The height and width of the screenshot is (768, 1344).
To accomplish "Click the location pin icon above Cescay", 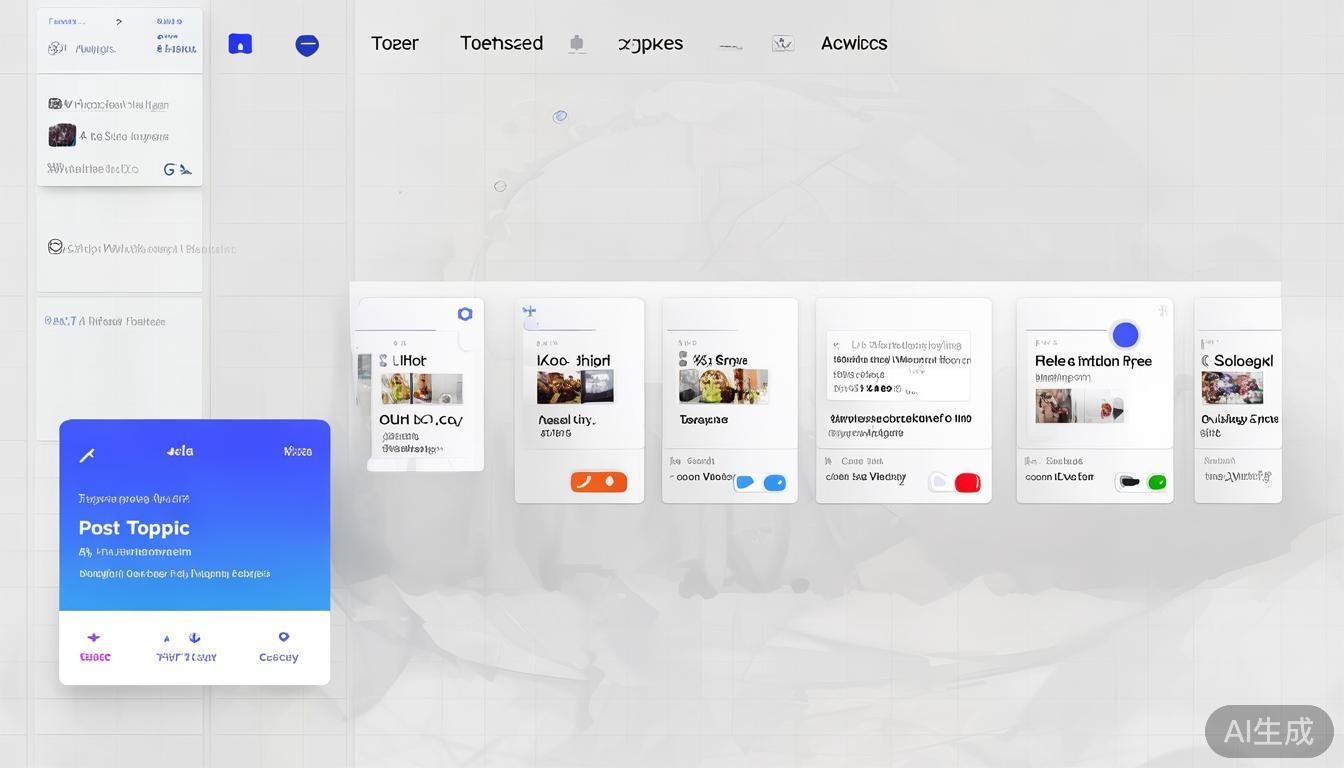I will pos(283,637).
